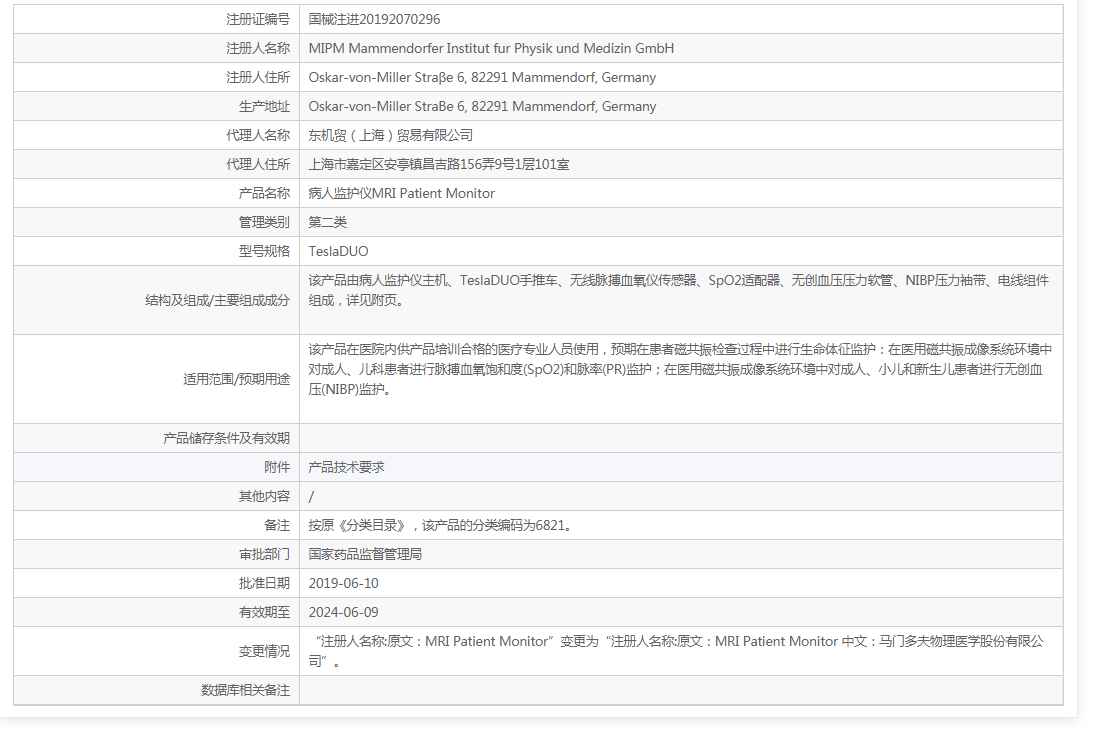Select the 代理人名称 label
1097x730 pixels.
(x=257, y=135)
